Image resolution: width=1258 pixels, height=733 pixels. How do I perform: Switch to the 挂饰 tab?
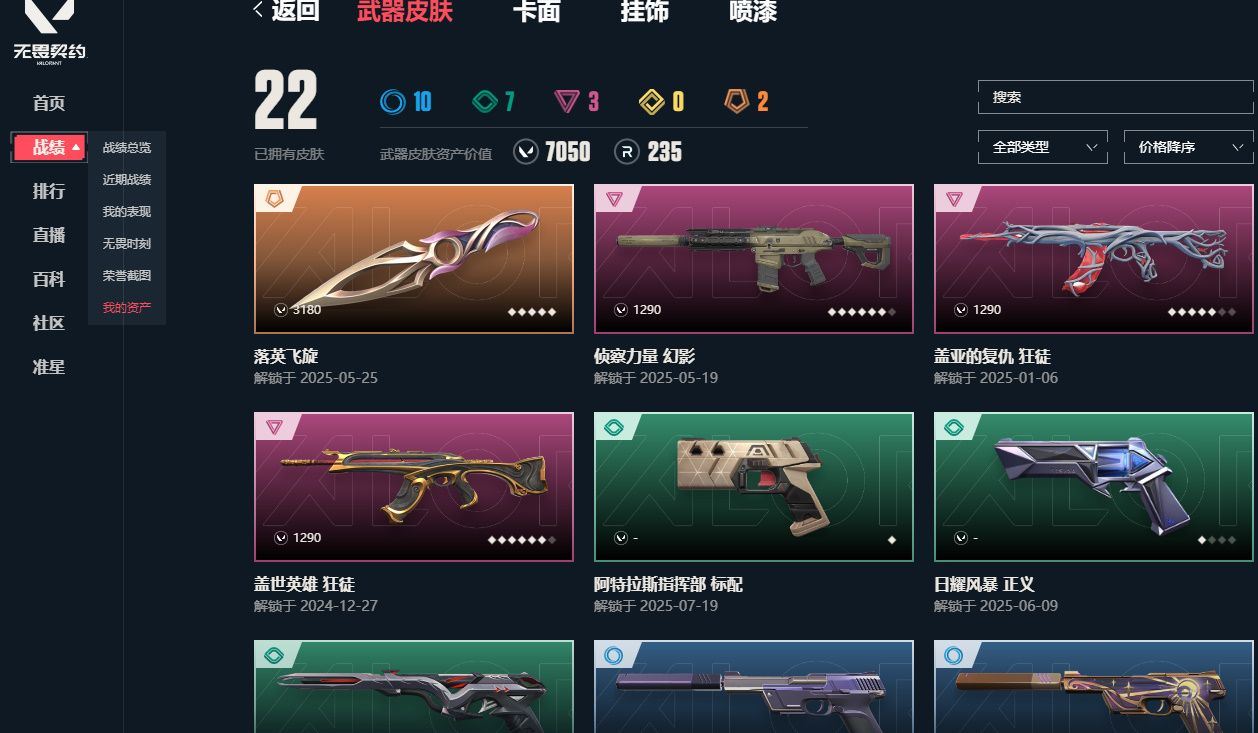(x=644, y=12)
